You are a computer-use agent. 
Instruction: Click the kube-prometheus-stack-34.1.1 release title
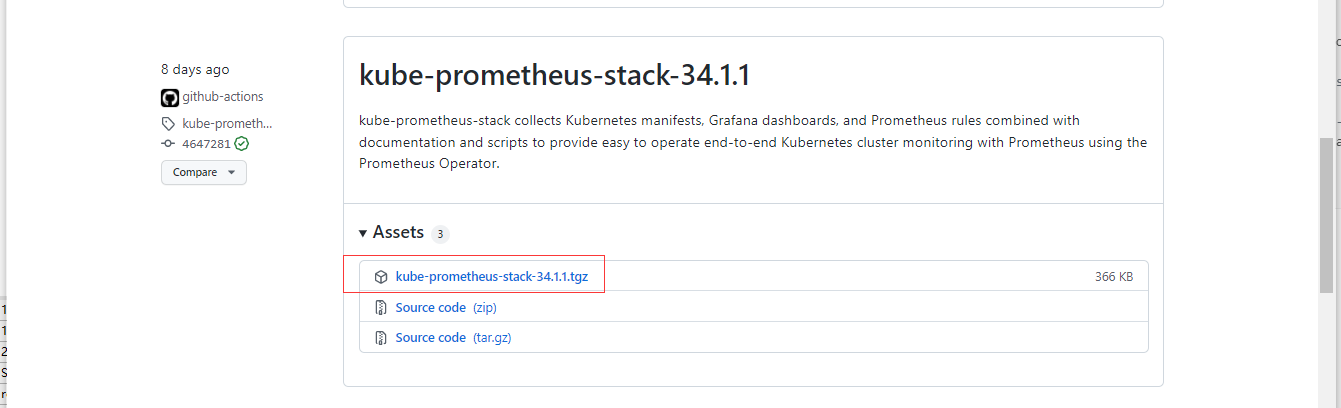point(554,76)
